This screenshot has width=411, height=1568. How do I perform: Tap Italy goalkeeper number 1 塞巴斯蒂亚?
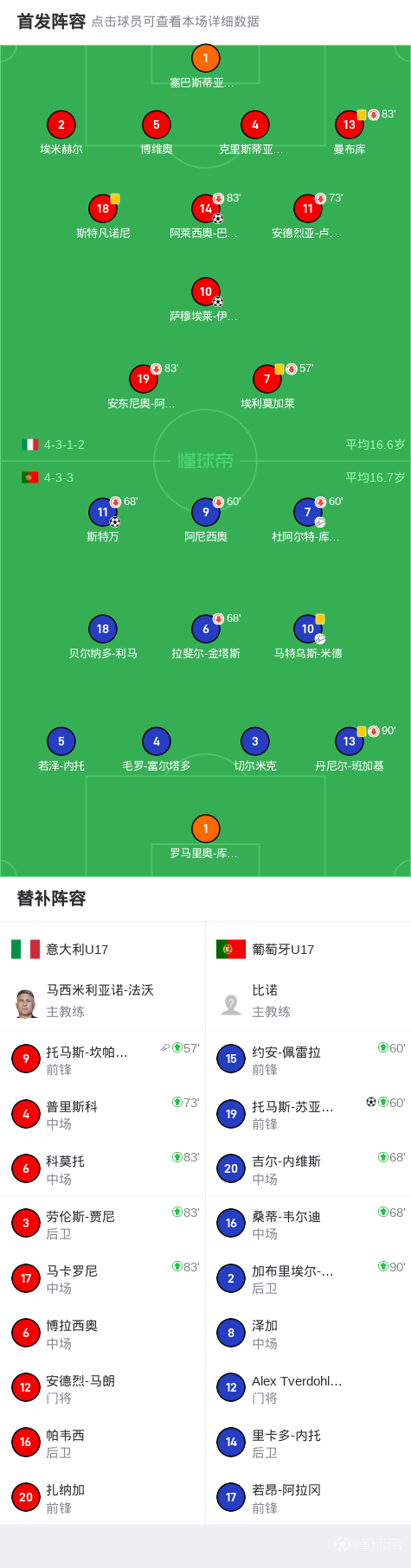point(205,59)
